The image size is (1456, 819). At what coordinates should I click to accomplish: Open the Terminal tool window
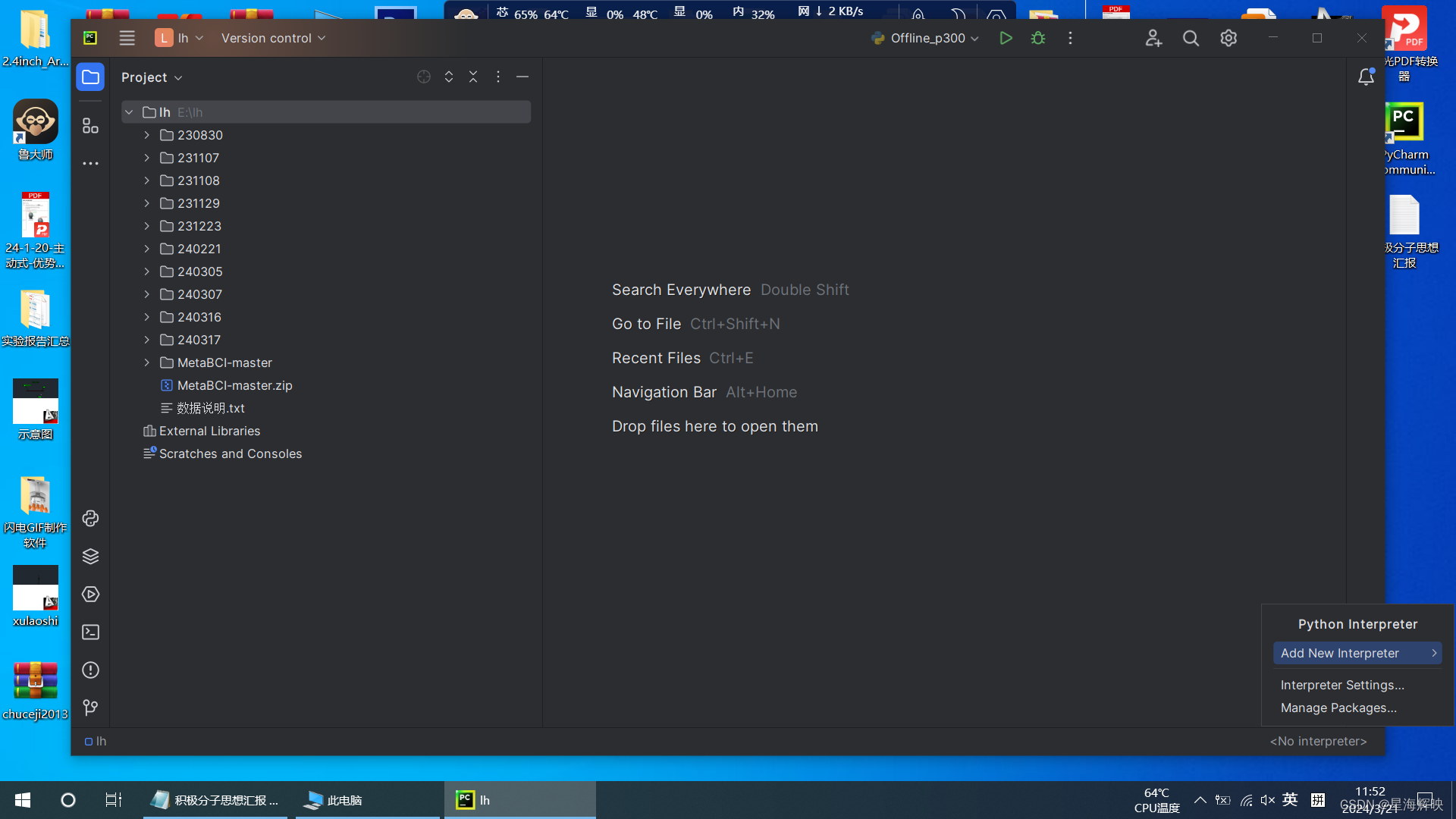pos(90,632)
